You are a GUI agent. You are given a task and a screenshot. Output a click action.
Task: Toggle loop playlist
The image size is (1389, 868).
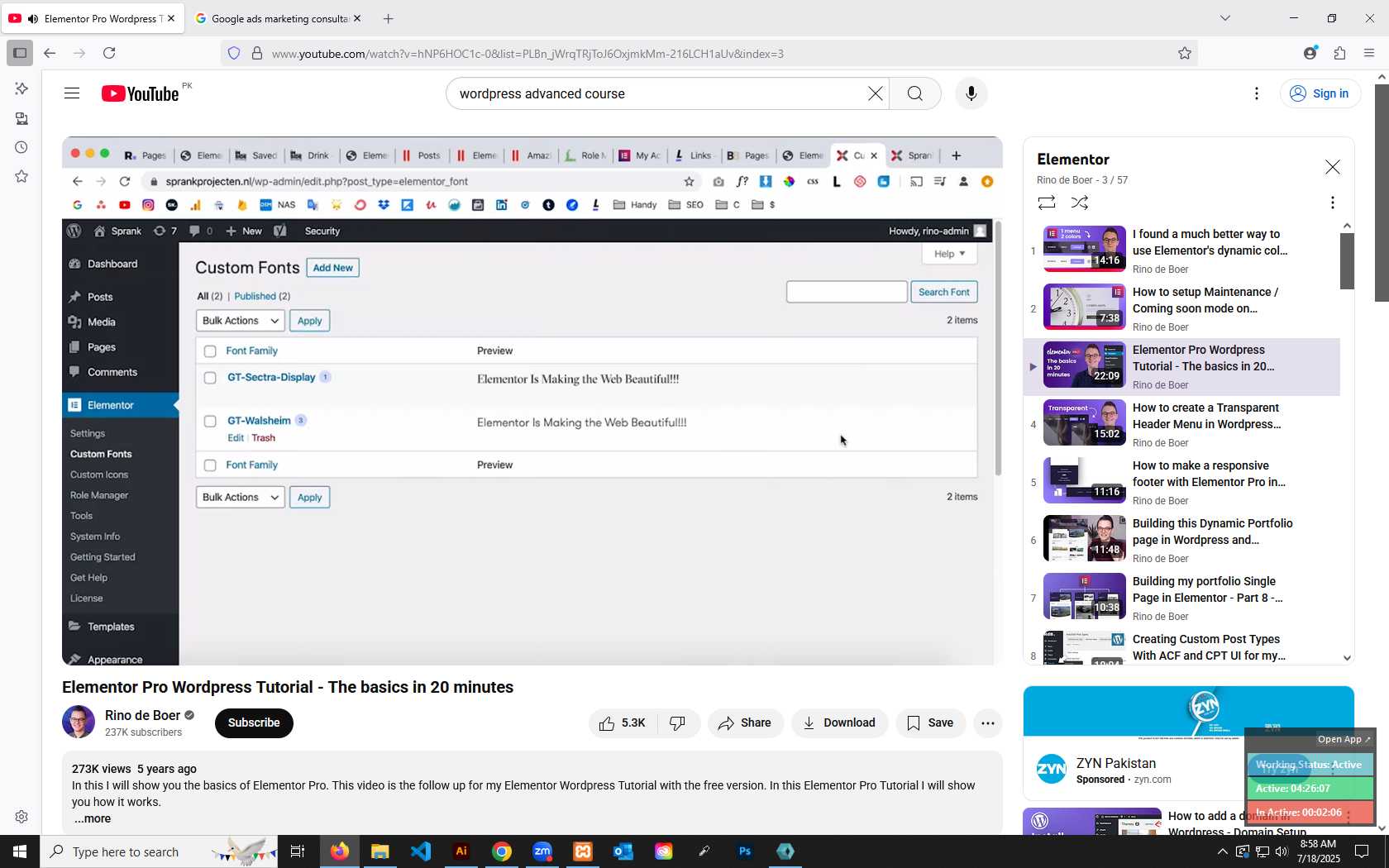pyautogui.click(x=1047, y=203)
